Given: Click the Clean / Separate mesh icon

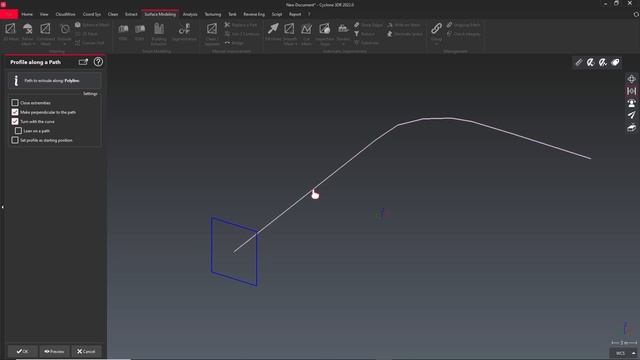Looking at the screenshot, I should 212,29.
